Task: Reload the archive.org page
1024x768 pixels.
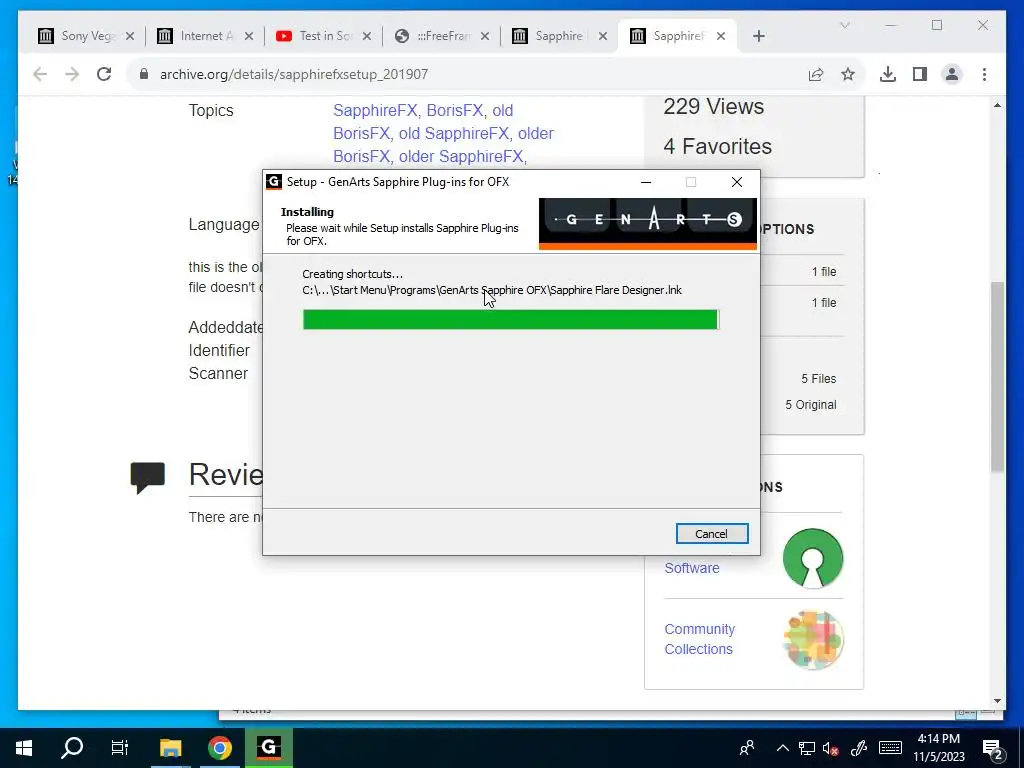Action: point(104,74)
